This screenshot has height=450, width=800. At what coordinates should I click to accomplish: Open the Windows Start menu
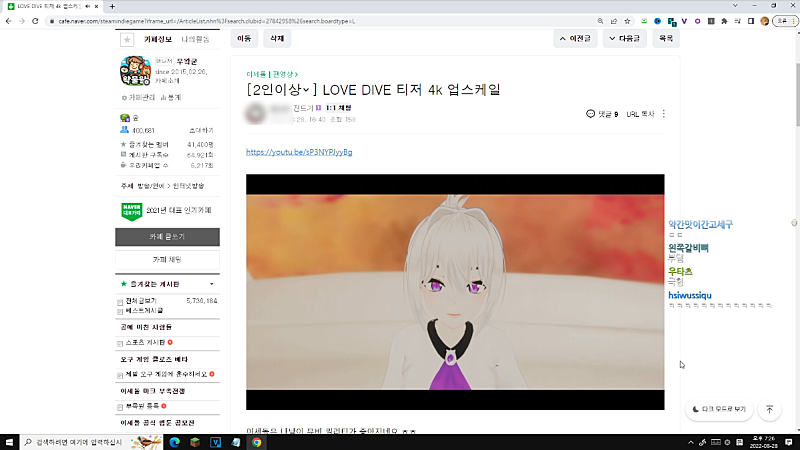tap(9, 442)
